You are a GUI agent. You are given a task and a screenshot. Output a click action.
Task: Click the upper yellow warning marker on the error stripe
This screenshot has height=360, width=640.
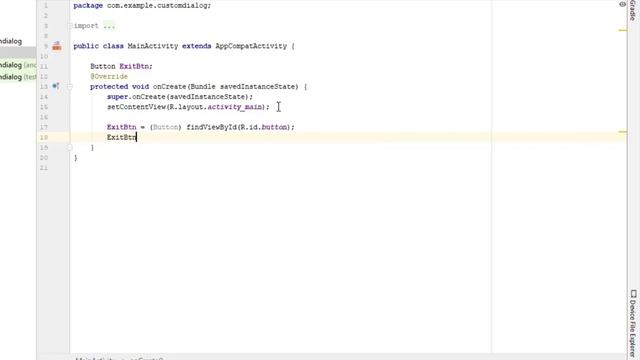tap(622, 30)
